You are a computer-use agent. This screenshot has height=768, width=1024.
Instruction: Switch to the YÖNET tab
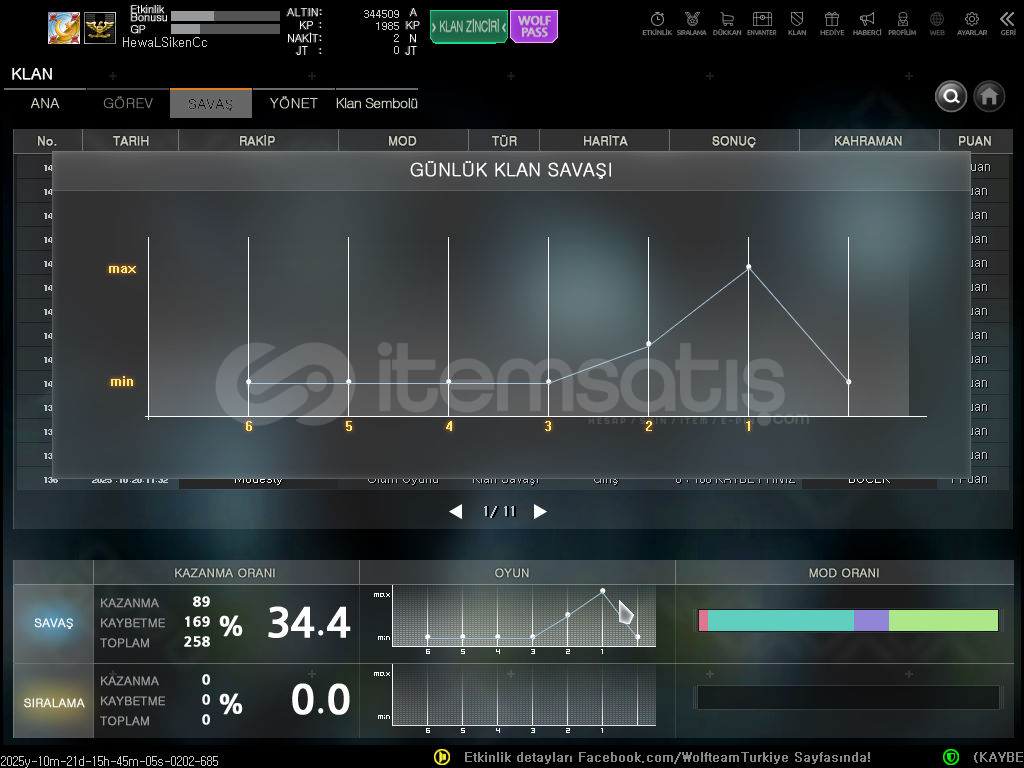[293, 104]
